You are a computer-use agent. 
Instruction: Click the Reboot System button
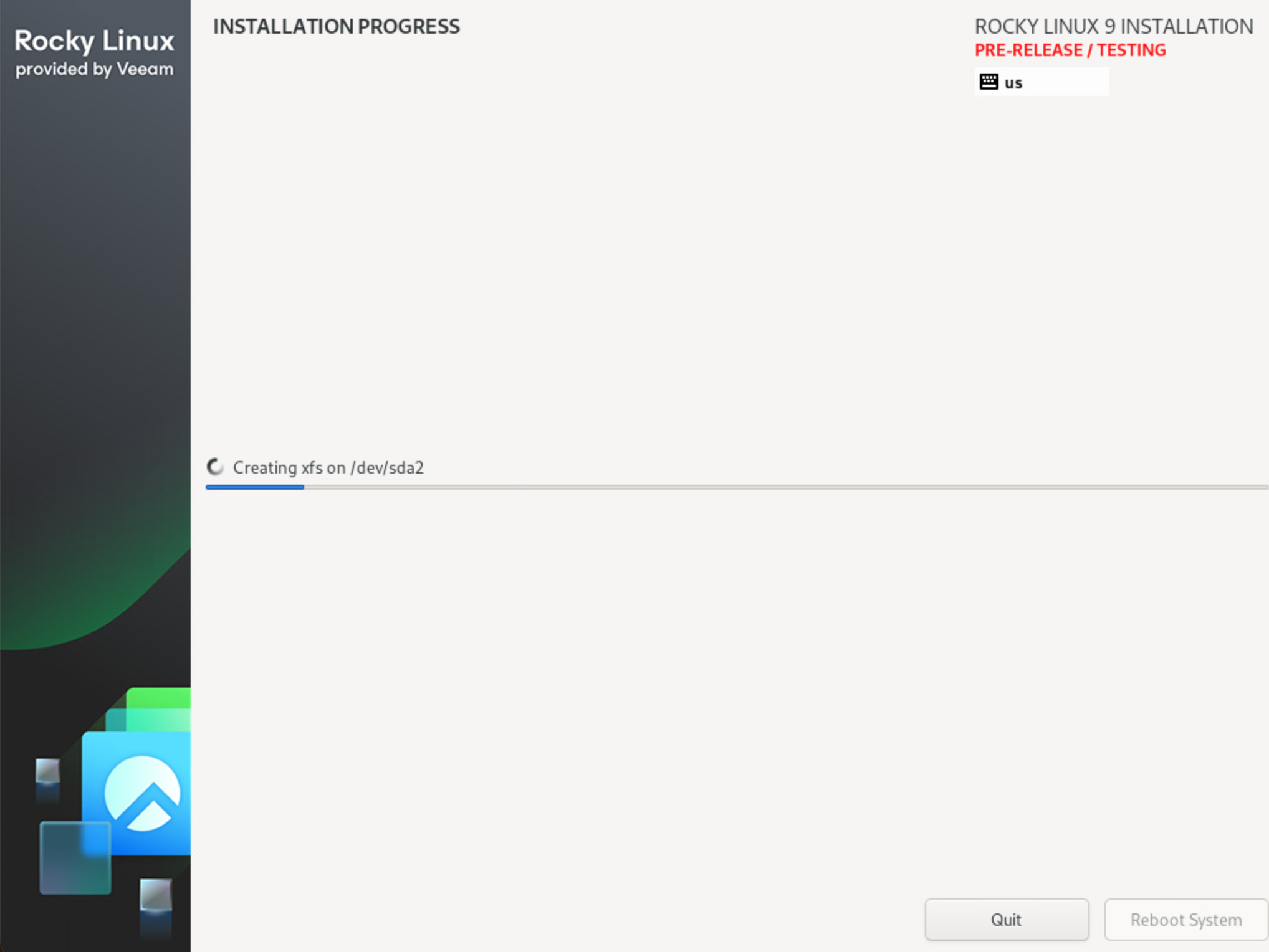coord(1186,920)
